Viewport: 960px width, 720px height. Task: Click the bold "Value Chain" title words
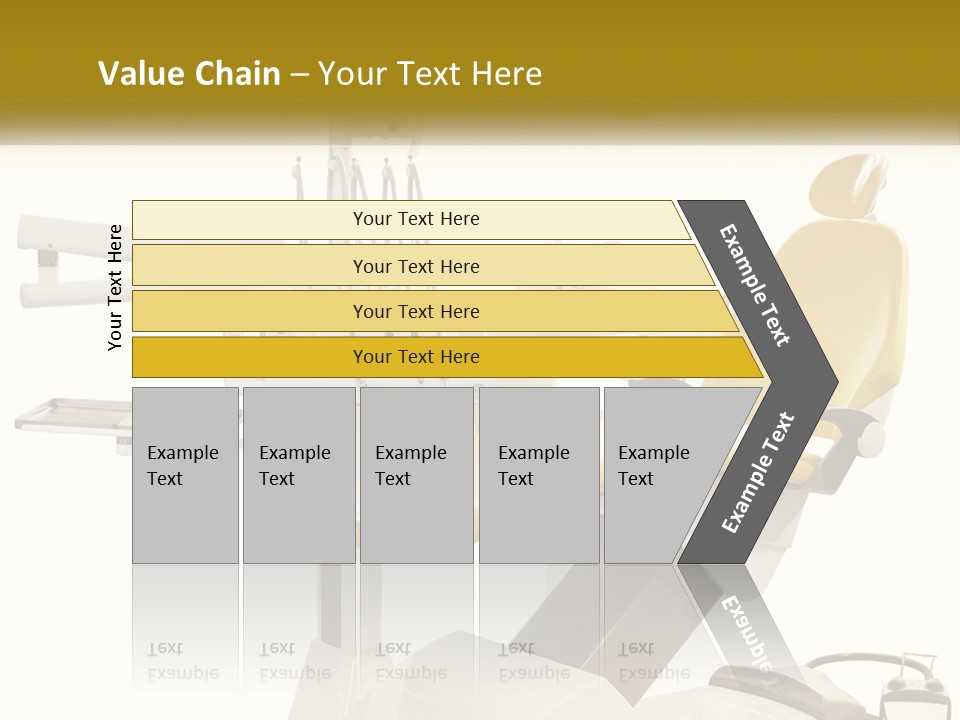(x=189, y=74)
